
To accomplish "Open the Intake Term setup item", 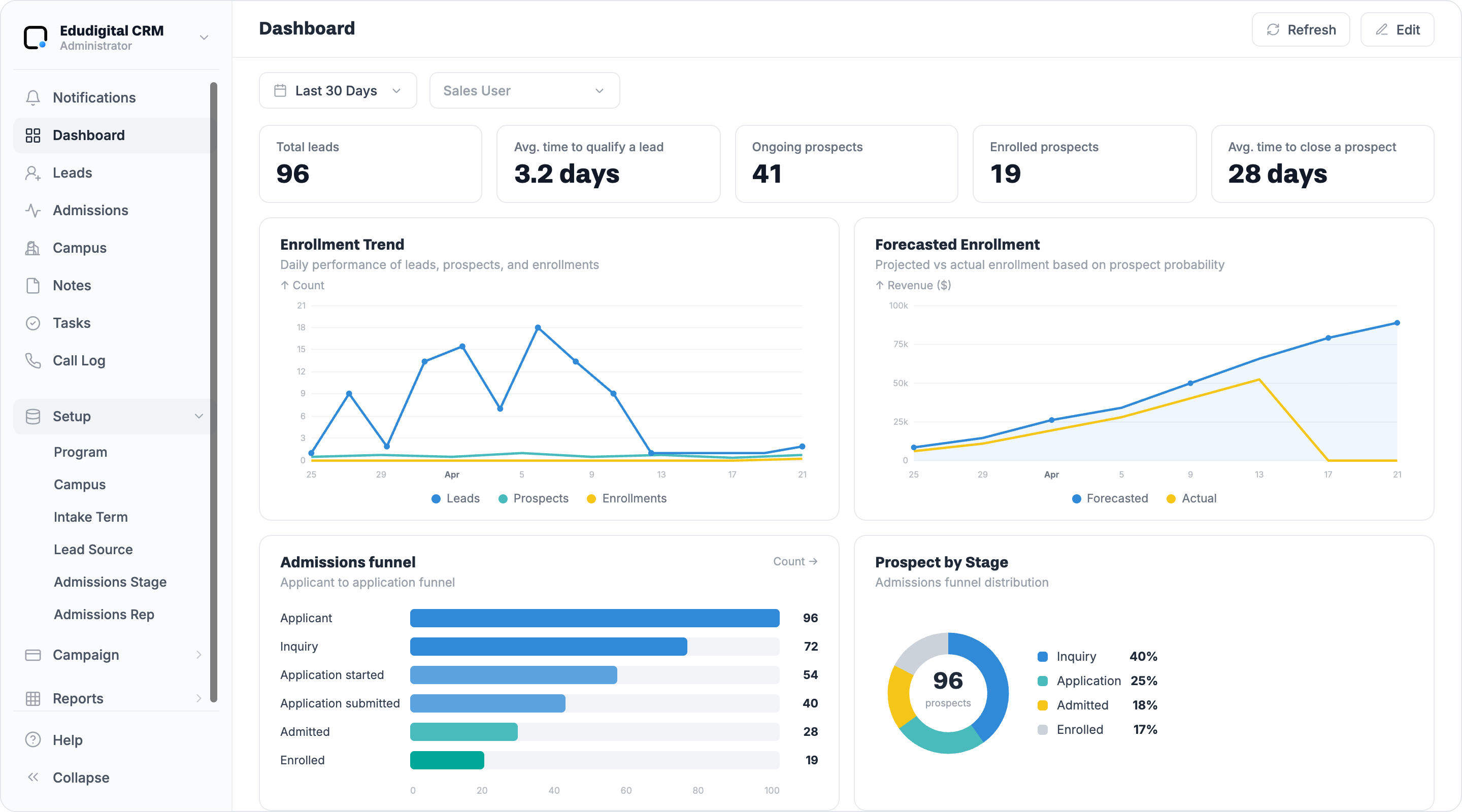I will pos(91,518).
